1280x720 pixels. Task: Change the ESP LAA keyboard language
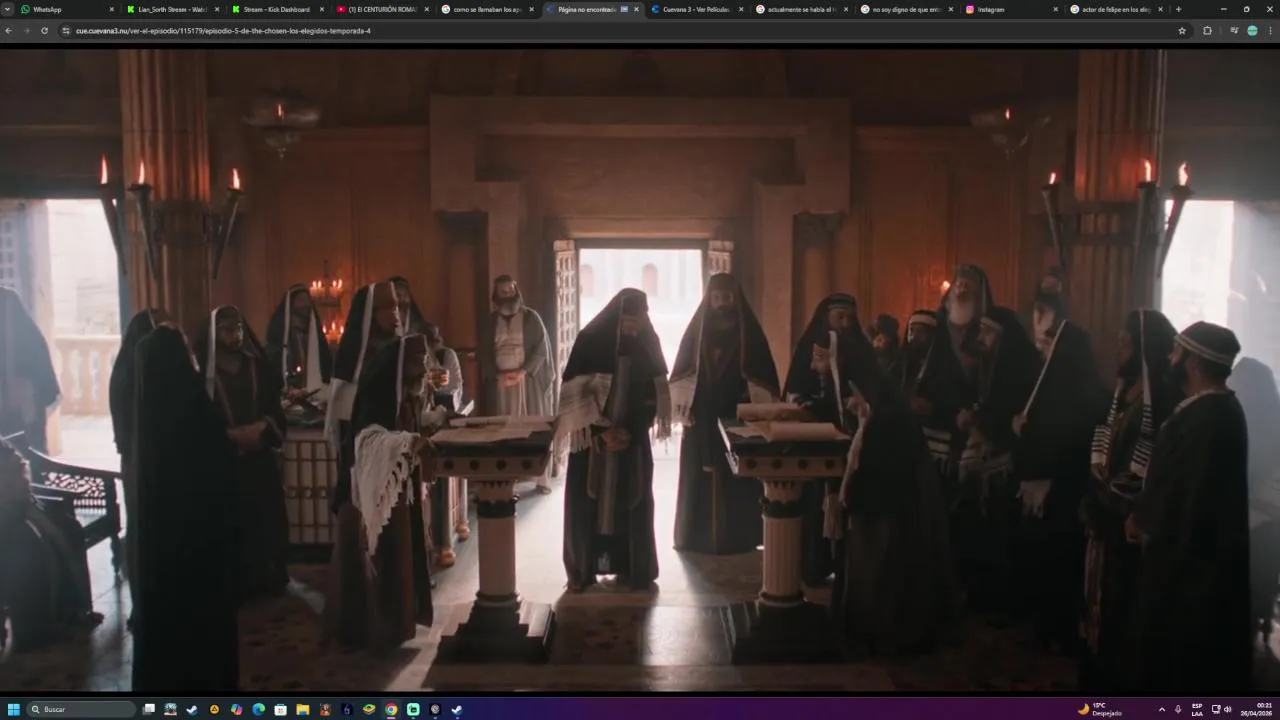tap(1197, 709)
